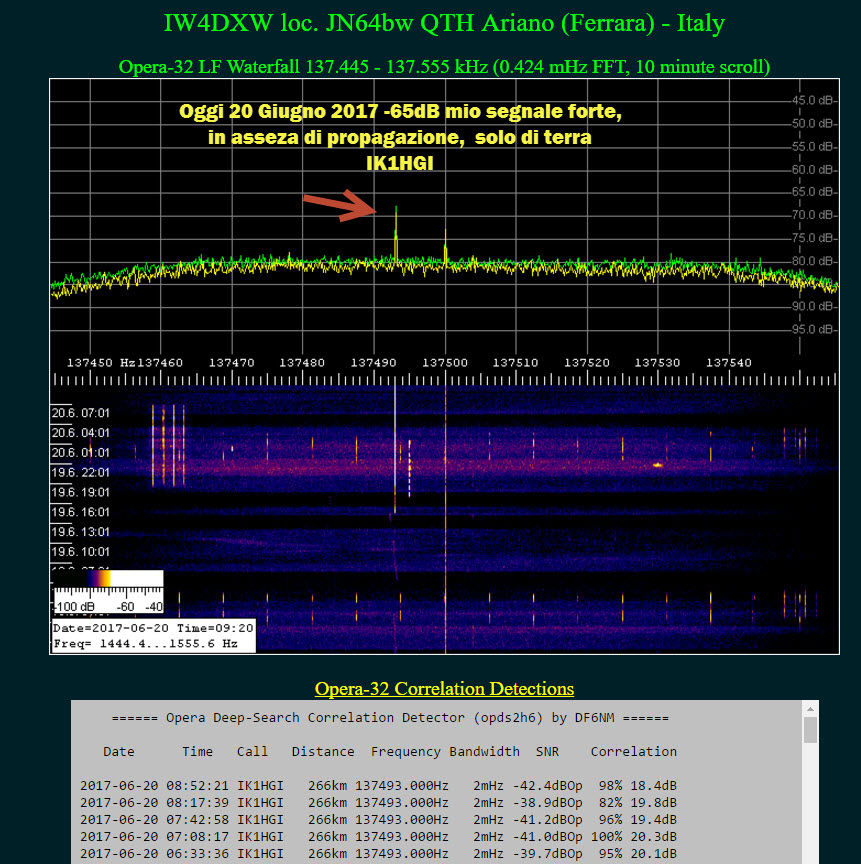The height and width of the screenshot is (864, 861).
Task: Click the -55.0 dB scale label
Action: pos(813,147)
